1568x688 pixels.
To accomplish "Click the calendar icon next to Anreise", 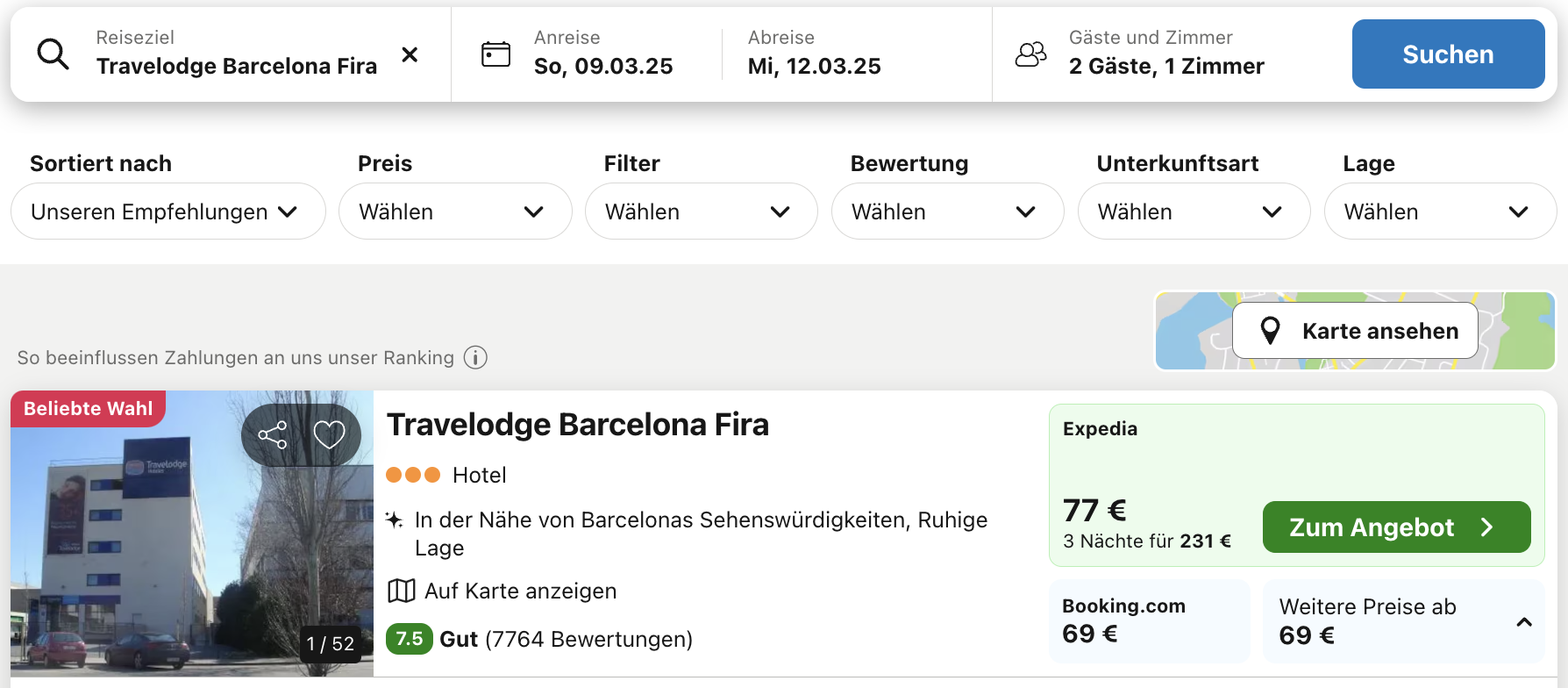I will click(x=495, y=54).
